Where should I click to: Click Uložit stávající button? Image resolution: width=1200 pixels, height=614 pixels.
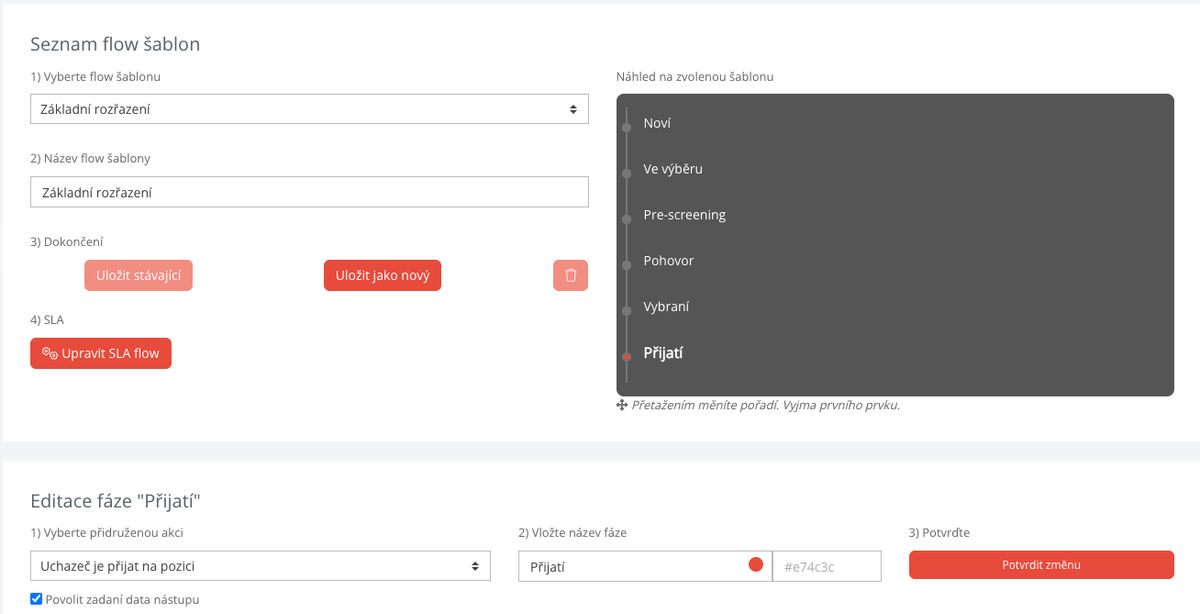point(138,275)
